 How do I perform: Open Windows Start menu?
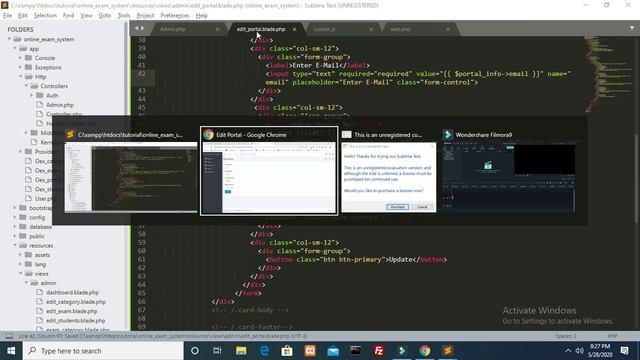(x=11, y=351)
